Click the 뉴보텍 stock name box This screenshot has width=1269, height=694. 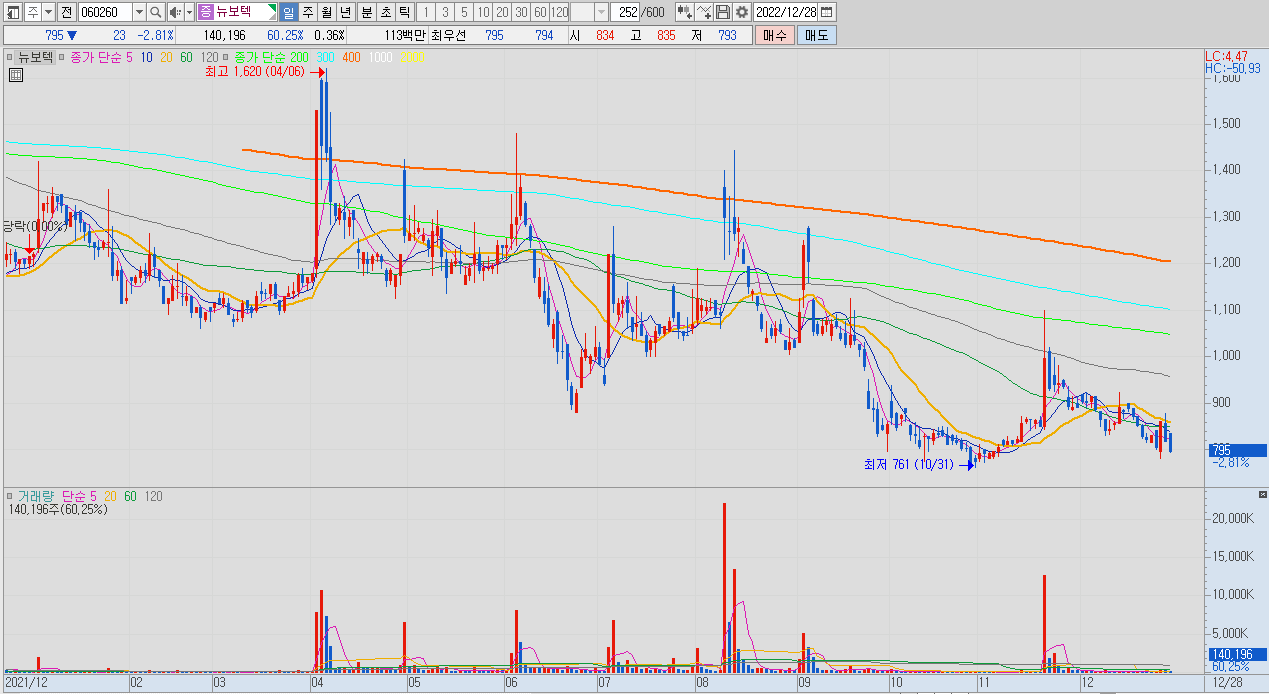point(237,12)
